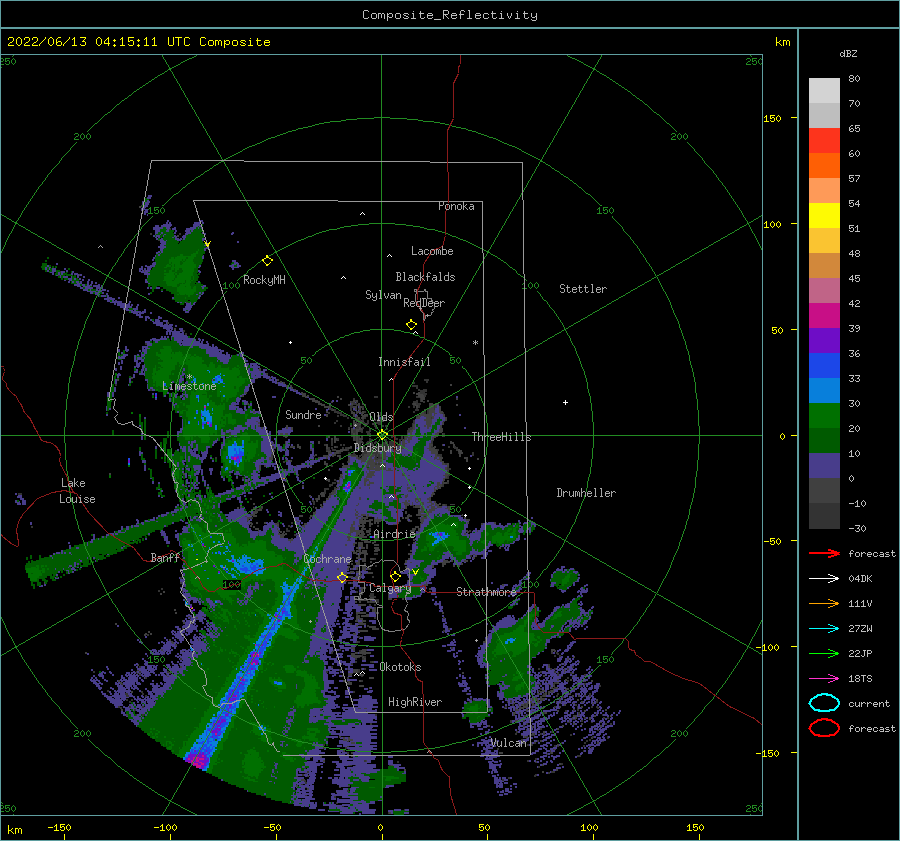Click the Vulcan label
This screenshot has height=841, width=900.
pyautogui.click(x=509, y=743)
